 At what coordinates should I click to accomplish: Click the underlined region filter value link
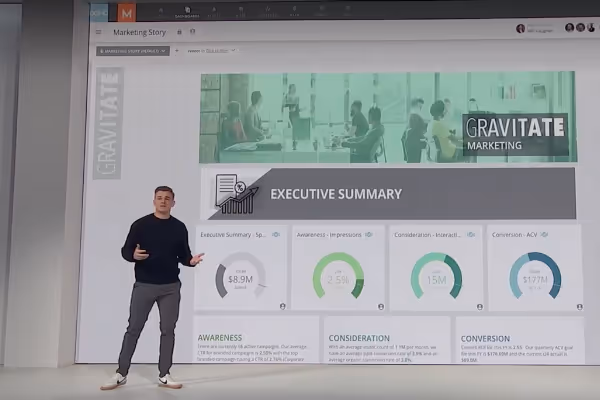(x=217, y=51)
